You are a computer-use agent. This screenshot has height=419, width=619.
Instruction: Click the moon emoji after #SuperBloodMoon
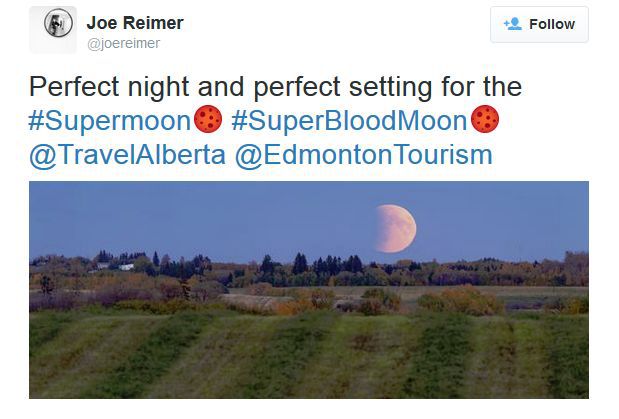pyautogui.click(x=485, y=121)
